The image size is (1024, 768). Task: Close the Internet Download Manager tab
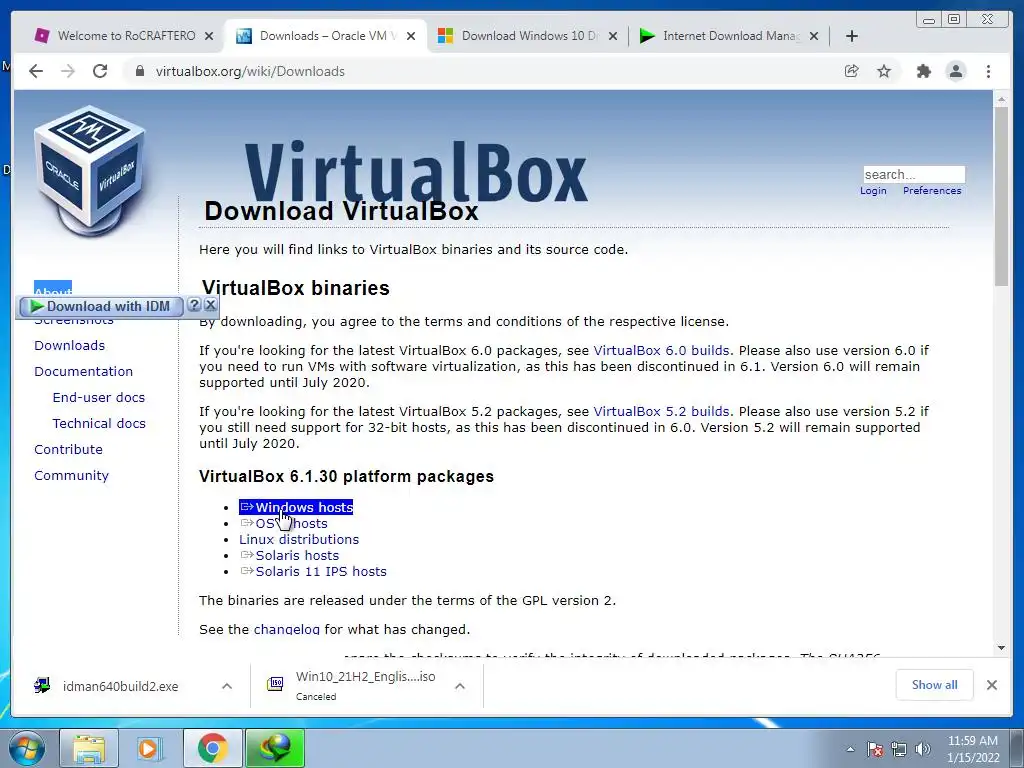(x=814, y=36)
